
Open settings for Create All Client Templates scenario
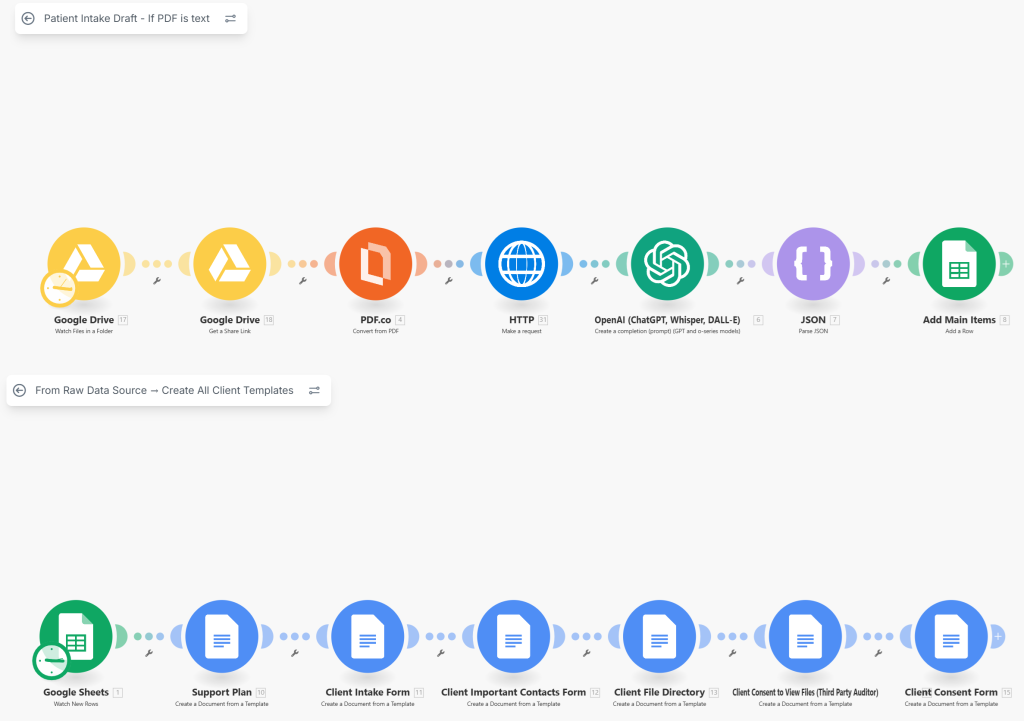click(x=314, y=391)
